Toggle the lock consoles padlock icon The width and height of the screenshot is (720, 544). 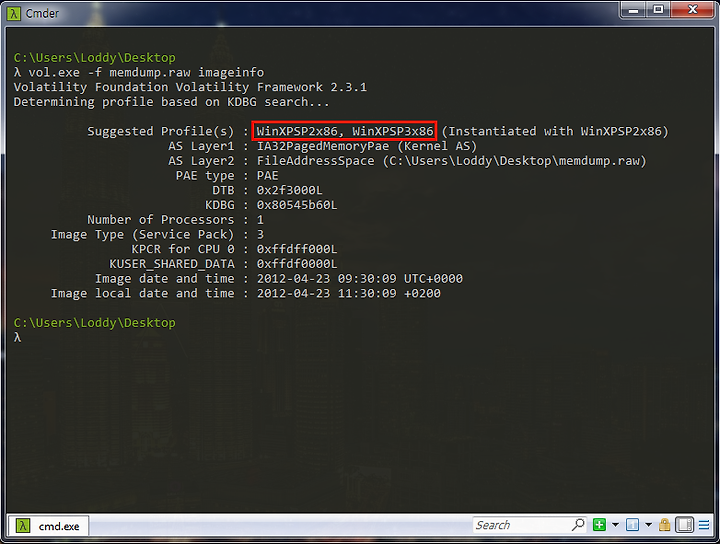[664, 525]
